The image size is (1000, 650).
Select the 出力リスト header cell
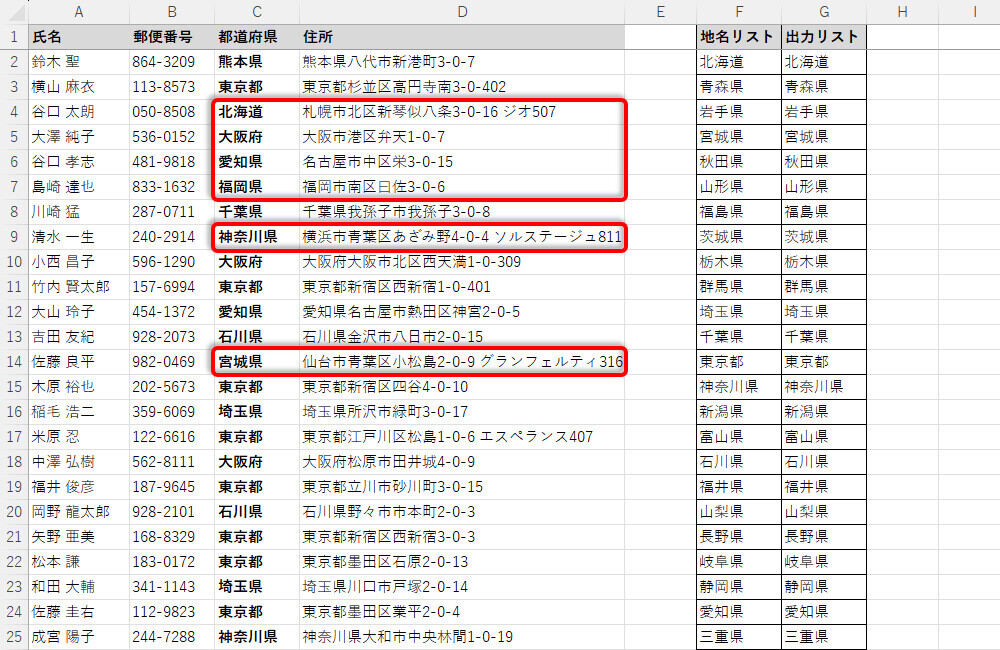[823, 37]
